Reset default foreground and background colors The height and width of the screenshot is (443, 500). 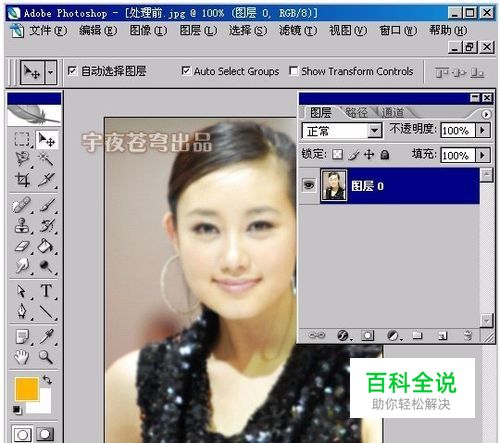pyautogui.click(x=17, y=410)
